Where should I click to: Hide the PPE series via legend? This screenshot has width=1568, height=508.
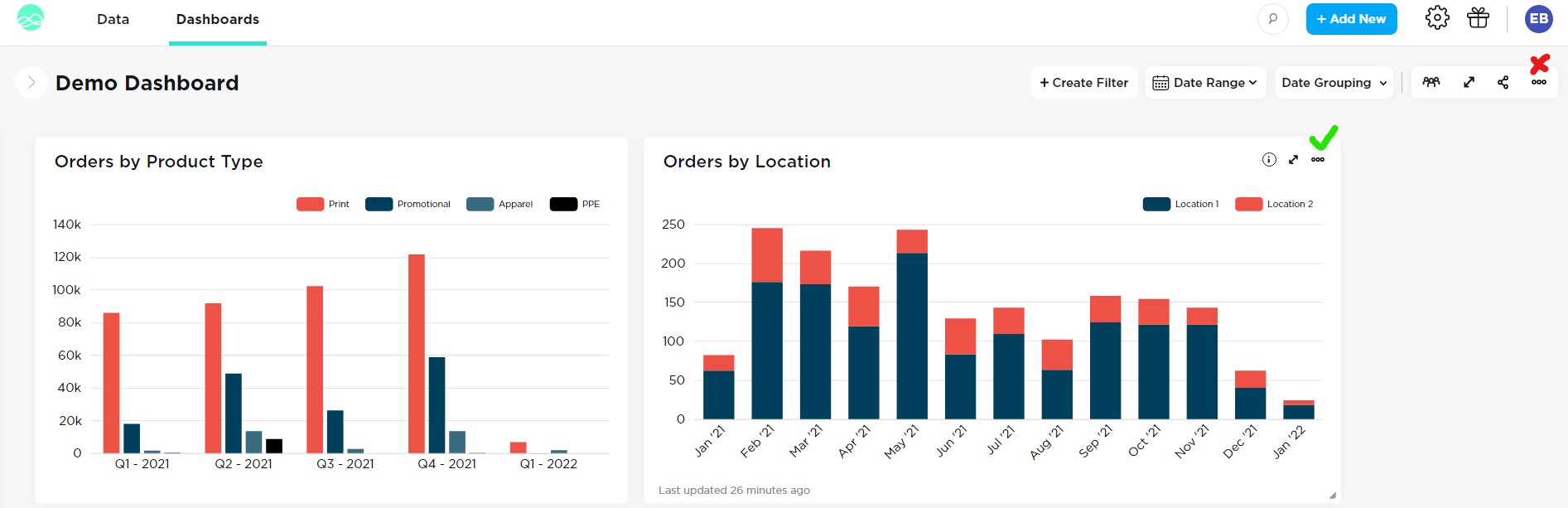point(575,204)
